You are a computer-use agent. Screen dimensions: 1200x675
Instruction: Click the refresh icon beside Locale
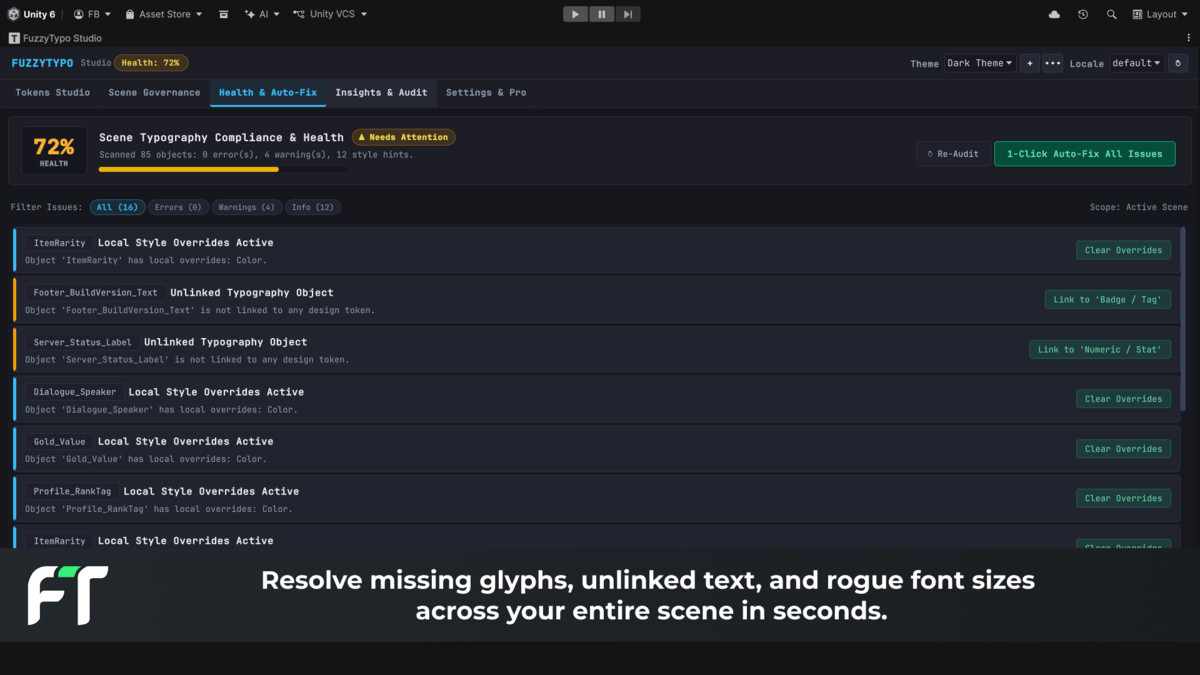tap(1178, 63)
